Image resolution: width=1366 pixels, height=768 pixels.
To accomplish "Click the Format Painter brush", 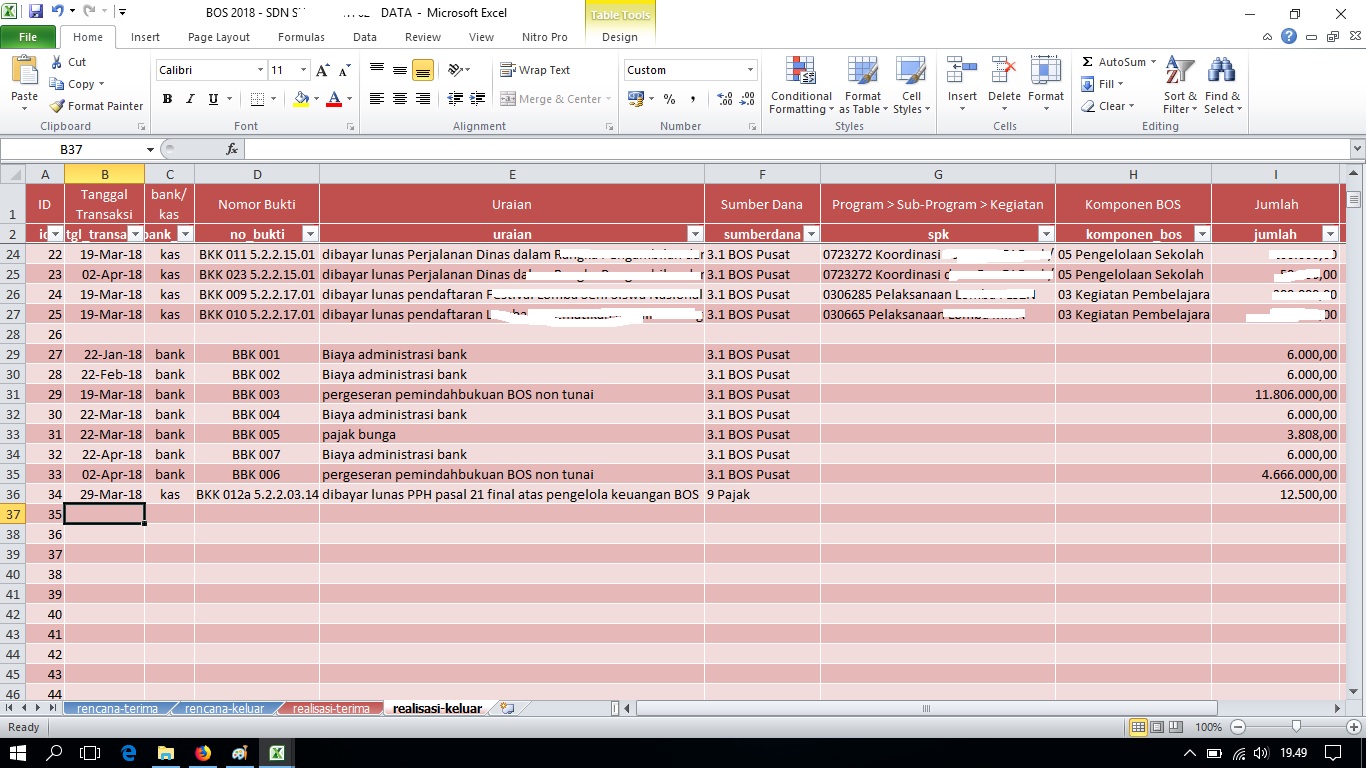I will (97, 106).
